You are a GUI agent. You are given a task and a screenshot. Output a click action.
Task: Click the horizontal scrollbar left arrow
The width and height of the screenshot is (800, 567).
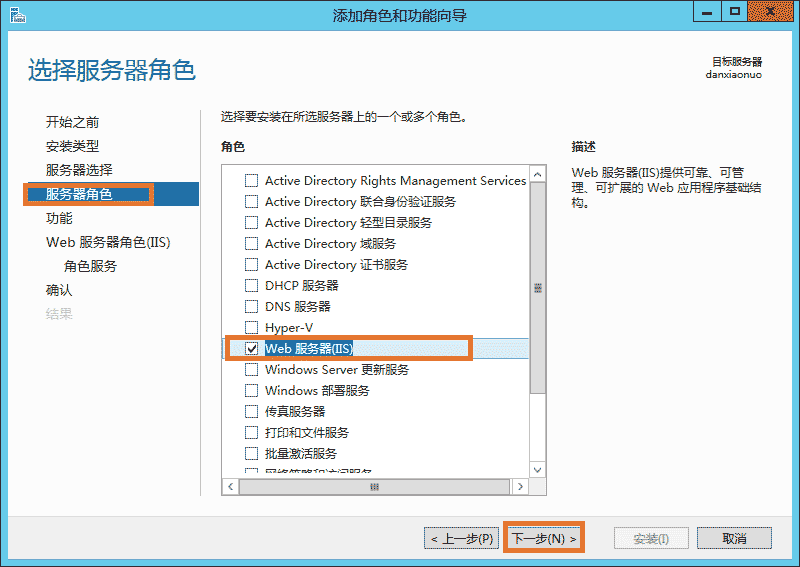[x=230, y=486]
